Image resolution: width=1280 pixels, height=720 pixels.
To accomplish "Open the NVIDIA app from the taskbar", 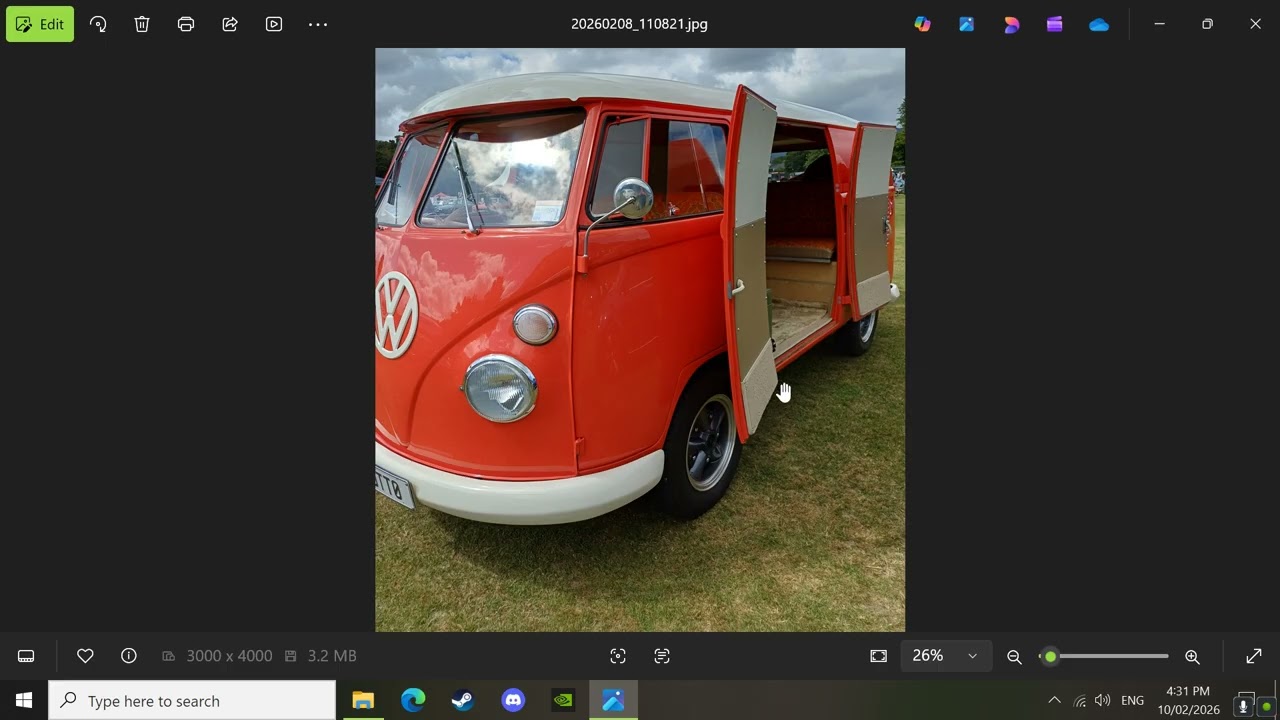I will [563, 700].
